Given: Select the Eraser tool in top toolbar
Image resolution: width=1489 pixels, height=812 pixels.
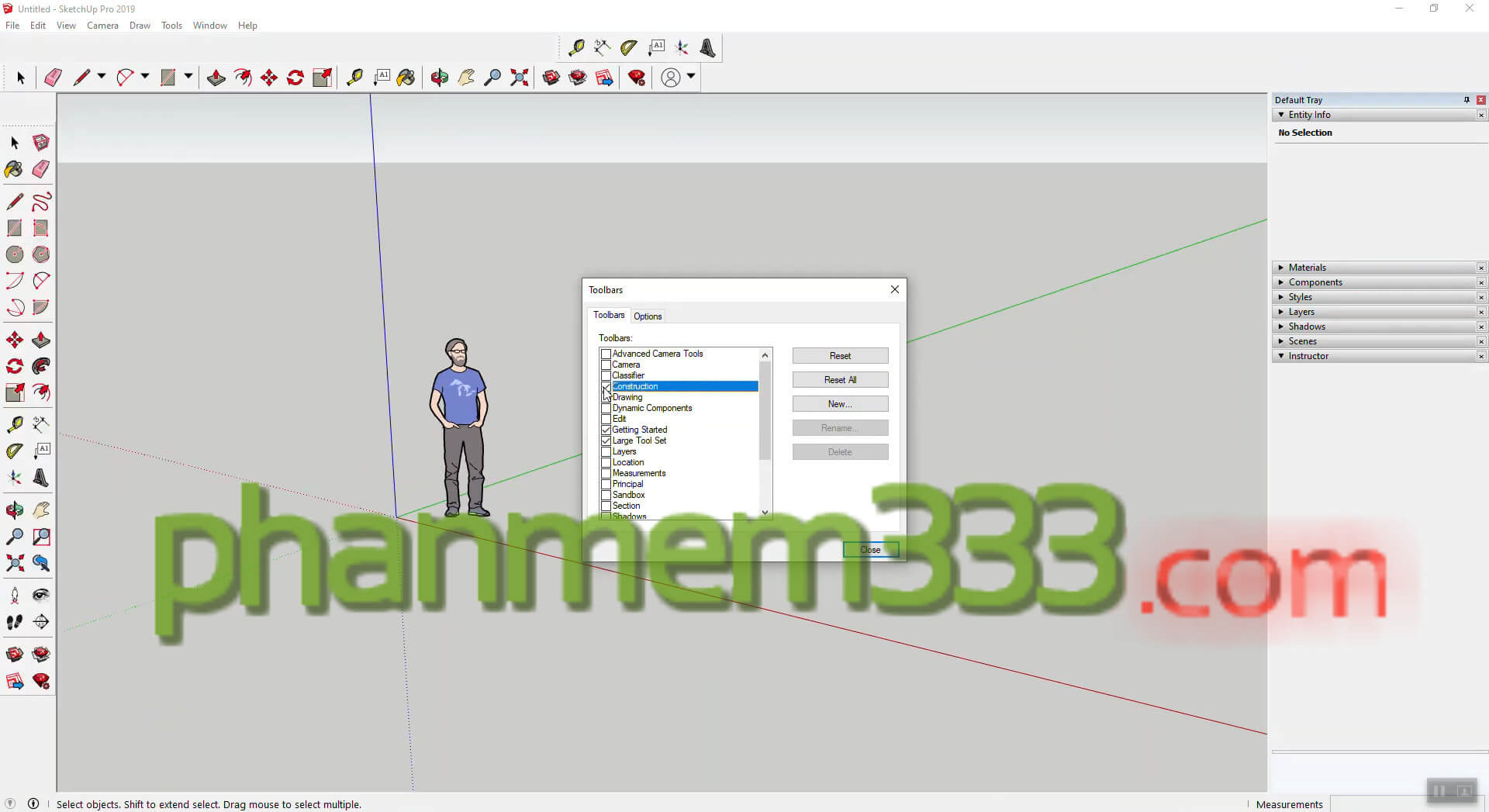Looking at the screenshot, I should click(x=53, y=78).
